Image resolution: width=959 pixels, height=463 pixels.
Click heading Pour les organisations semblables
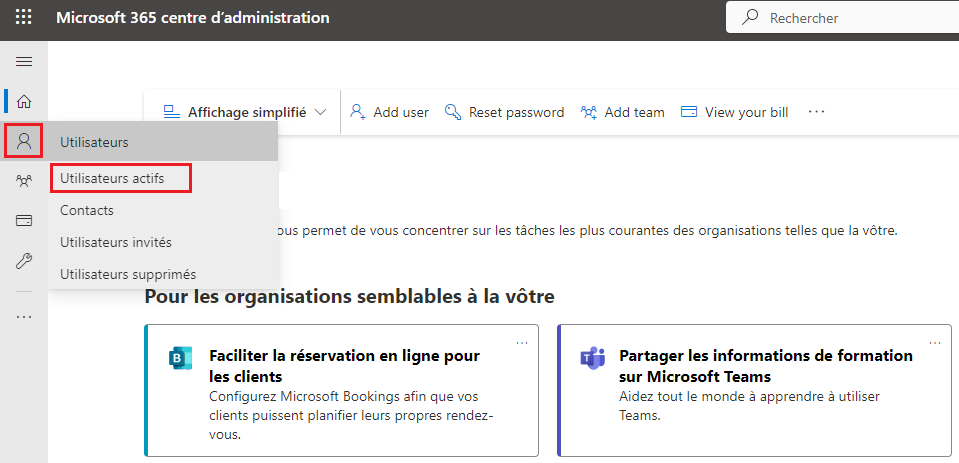(x=349, y=297)
